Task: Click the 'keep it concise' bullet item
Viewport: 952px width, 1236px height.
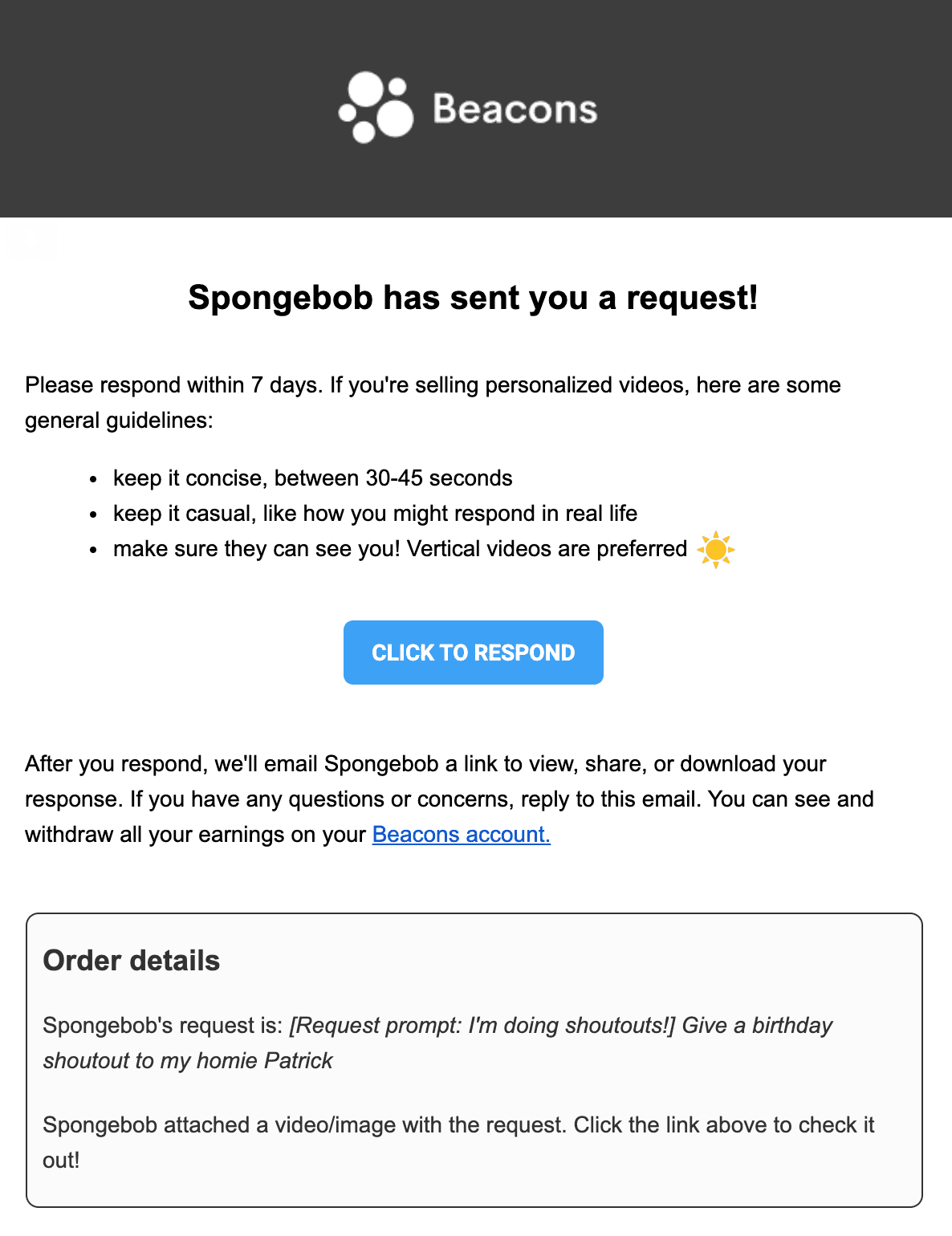Action: 312,478
